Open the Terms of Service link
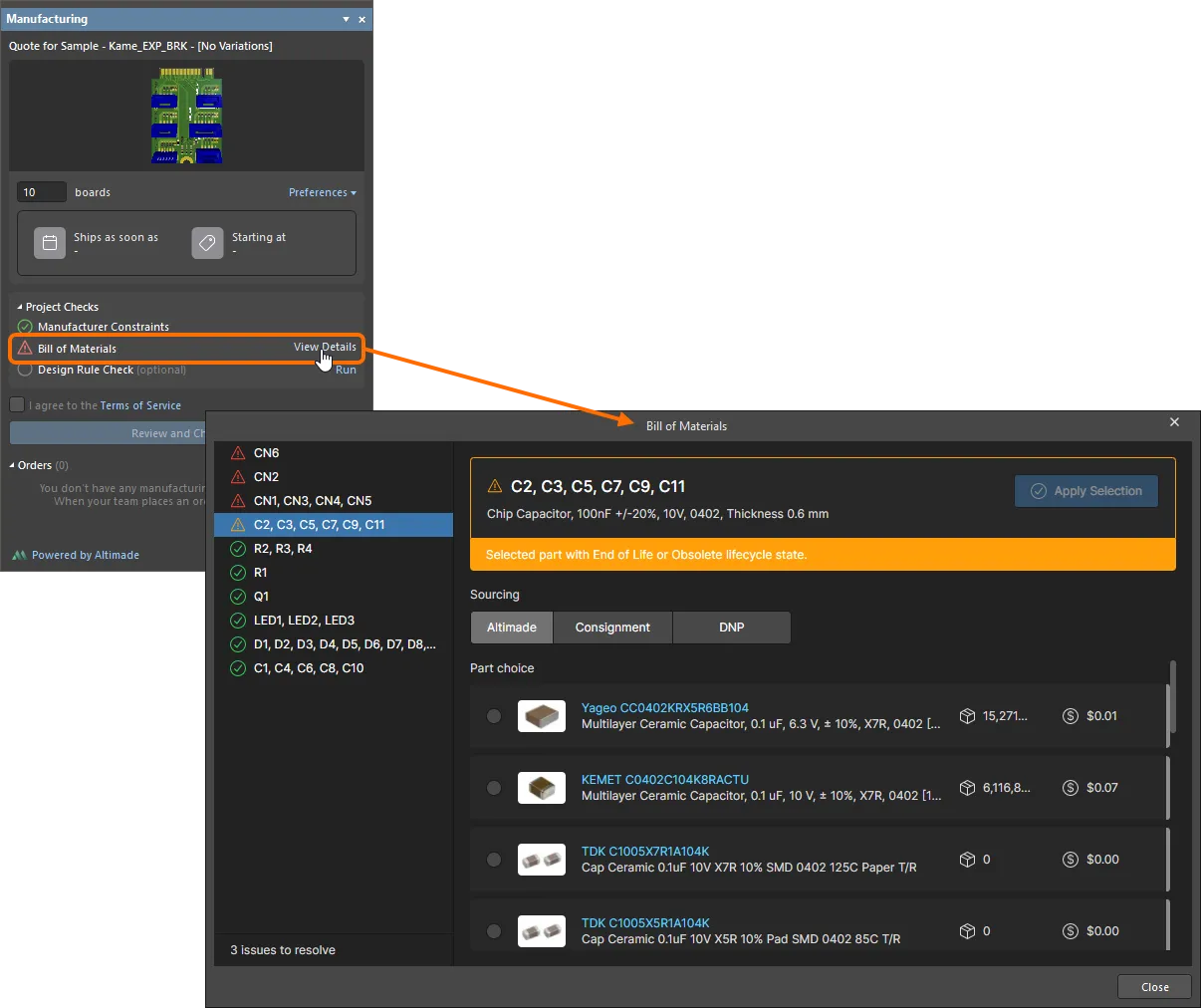 point(140,405)
